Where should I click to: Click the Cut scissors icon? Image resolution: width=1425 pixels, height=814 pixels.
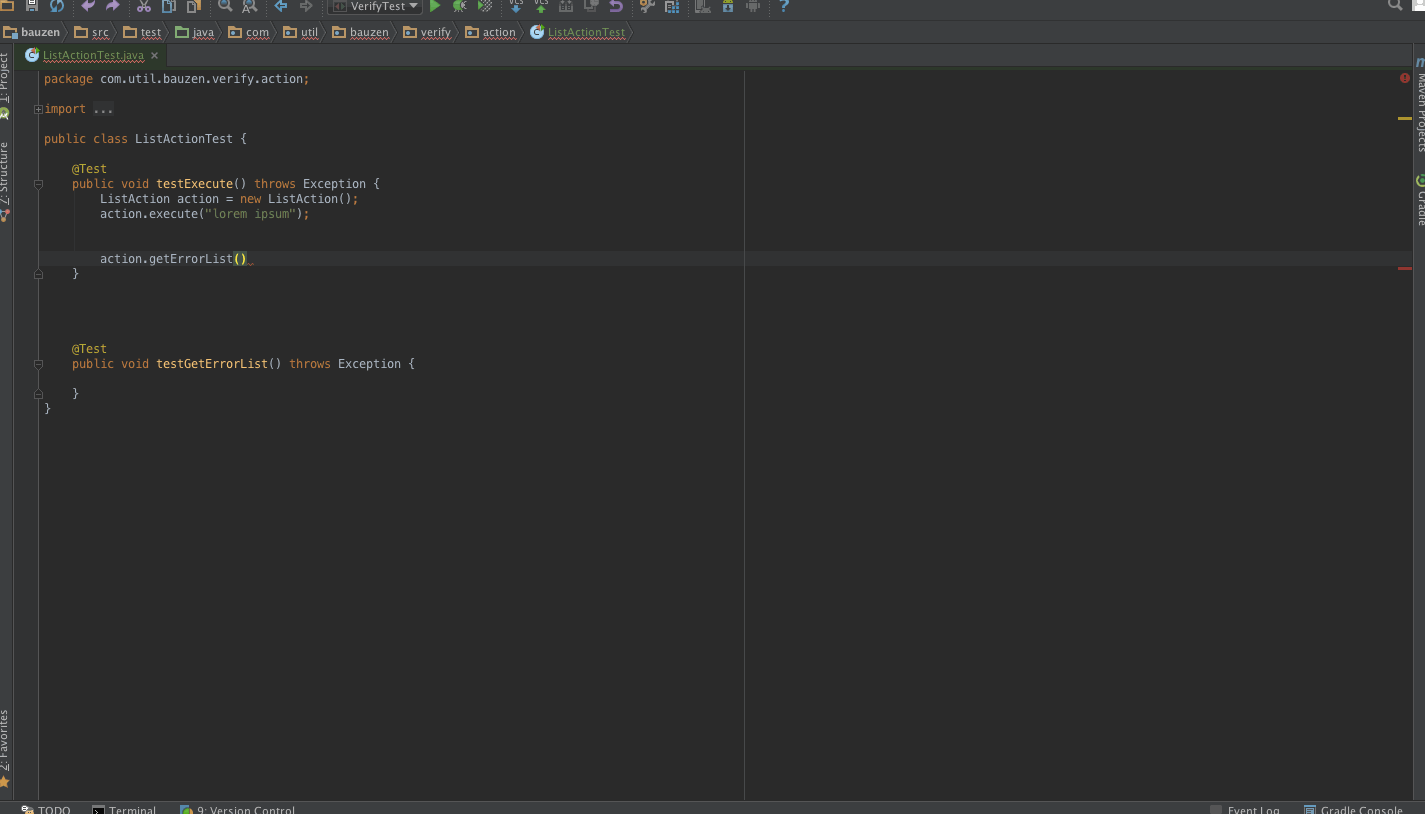click(143, 6)
